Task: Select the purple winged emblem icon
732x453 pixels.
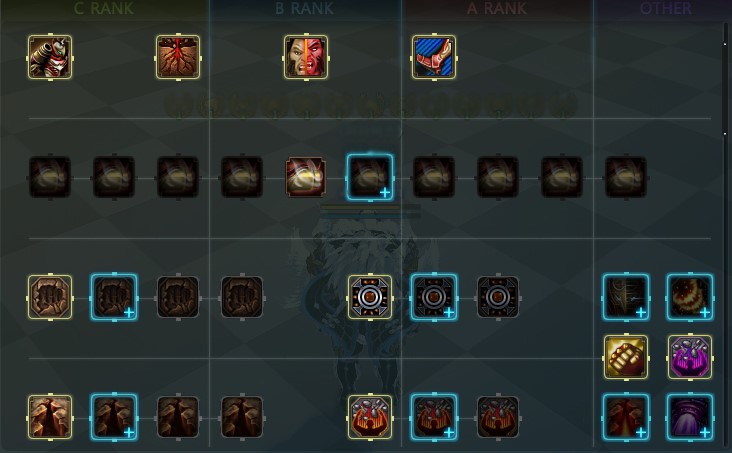Action: (x=690, y=357)
